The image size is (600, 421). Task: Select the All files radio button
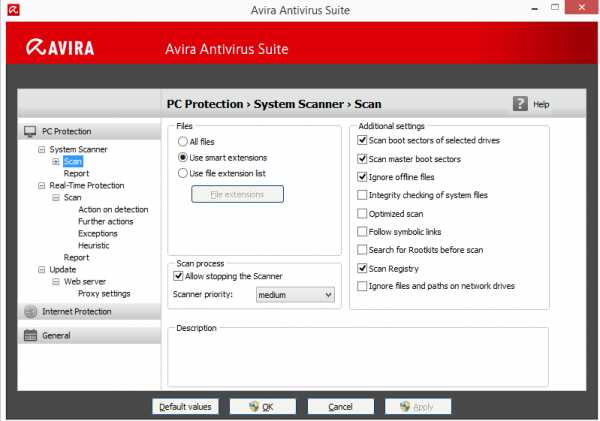183,142
